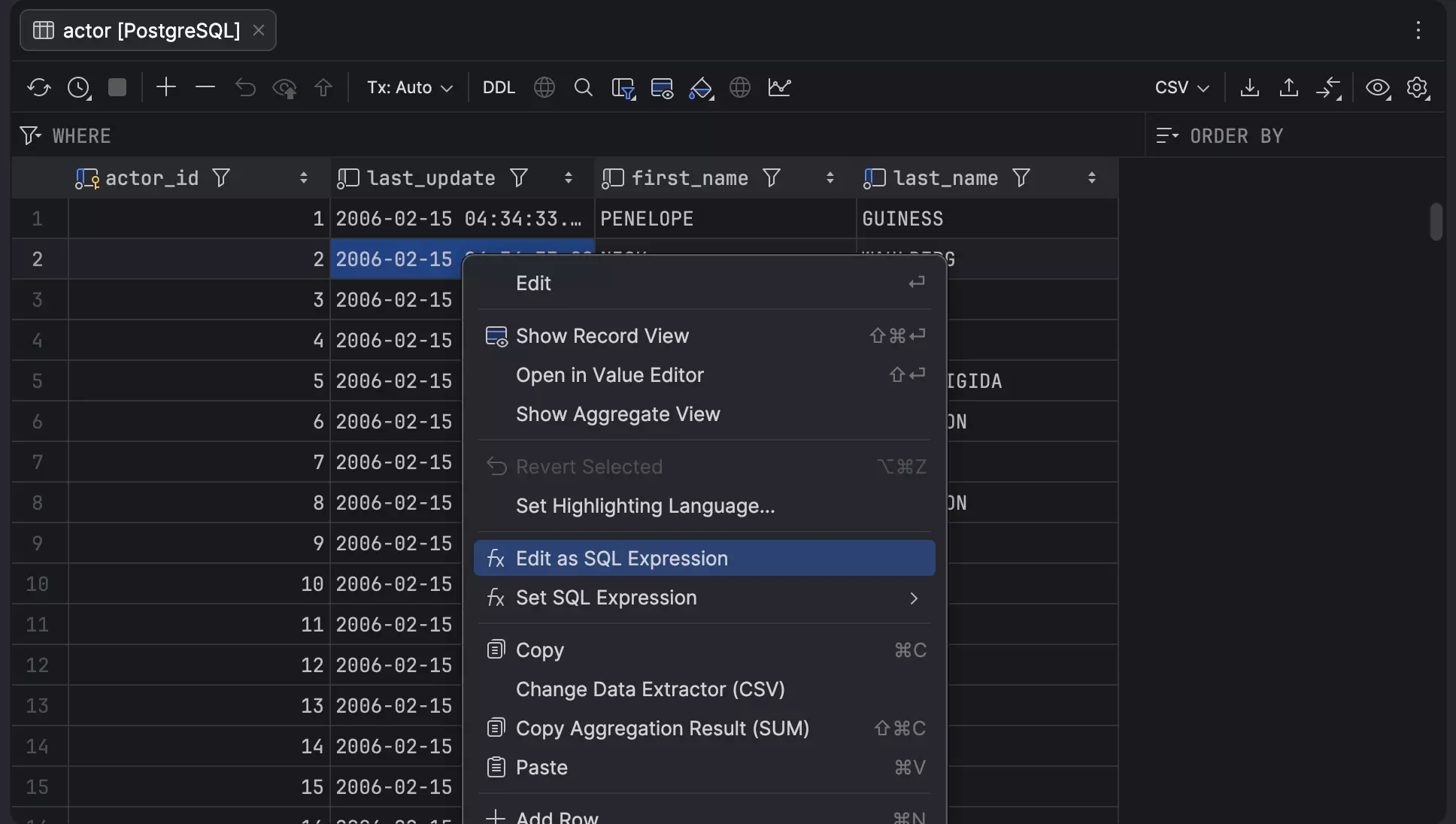Select the actor [PostgreSQL] tab
The width and height of the screenshot is (1456, 824).
point(148,30)
